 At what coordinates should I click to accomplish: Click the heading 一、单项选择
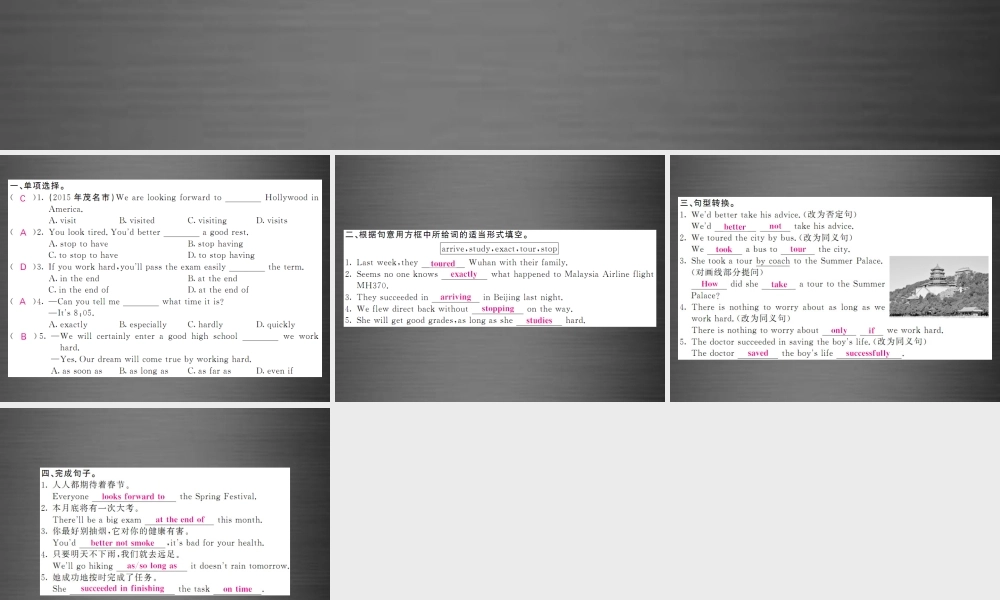(37, 185)
